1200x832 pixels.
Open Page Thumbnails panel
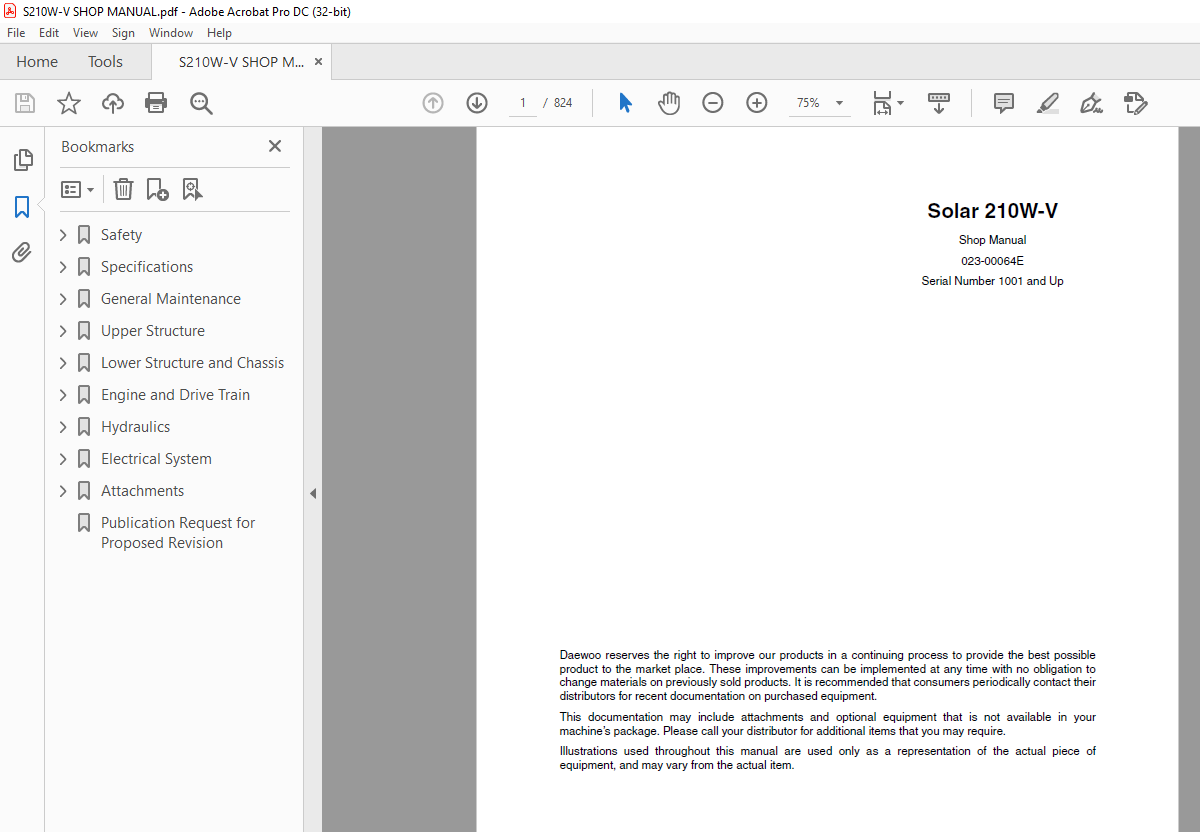[22, 160]
